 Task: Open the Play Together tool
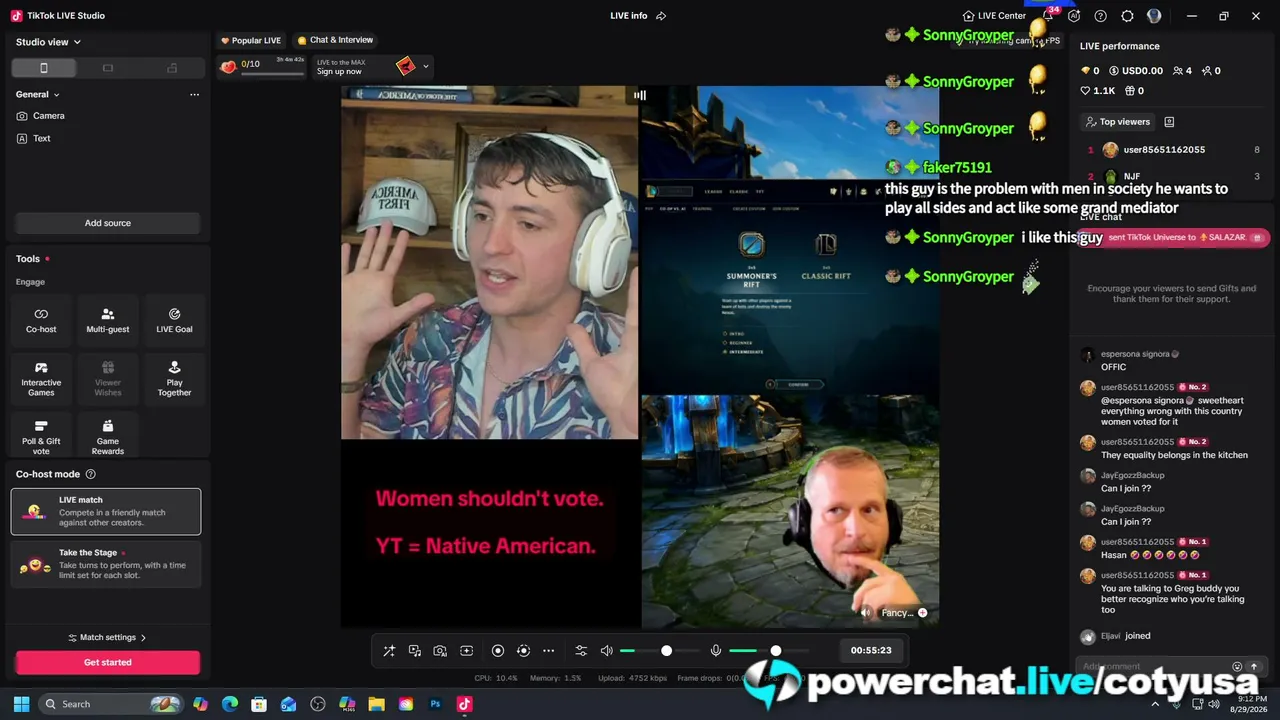[x=174, y=379]
